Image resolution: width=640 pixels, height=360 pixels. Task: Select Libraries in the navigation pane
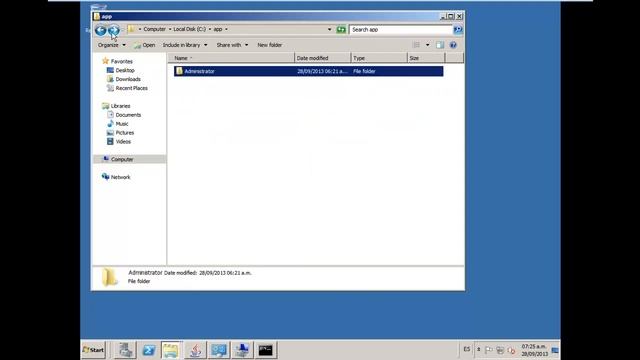[x=120, y=106]
